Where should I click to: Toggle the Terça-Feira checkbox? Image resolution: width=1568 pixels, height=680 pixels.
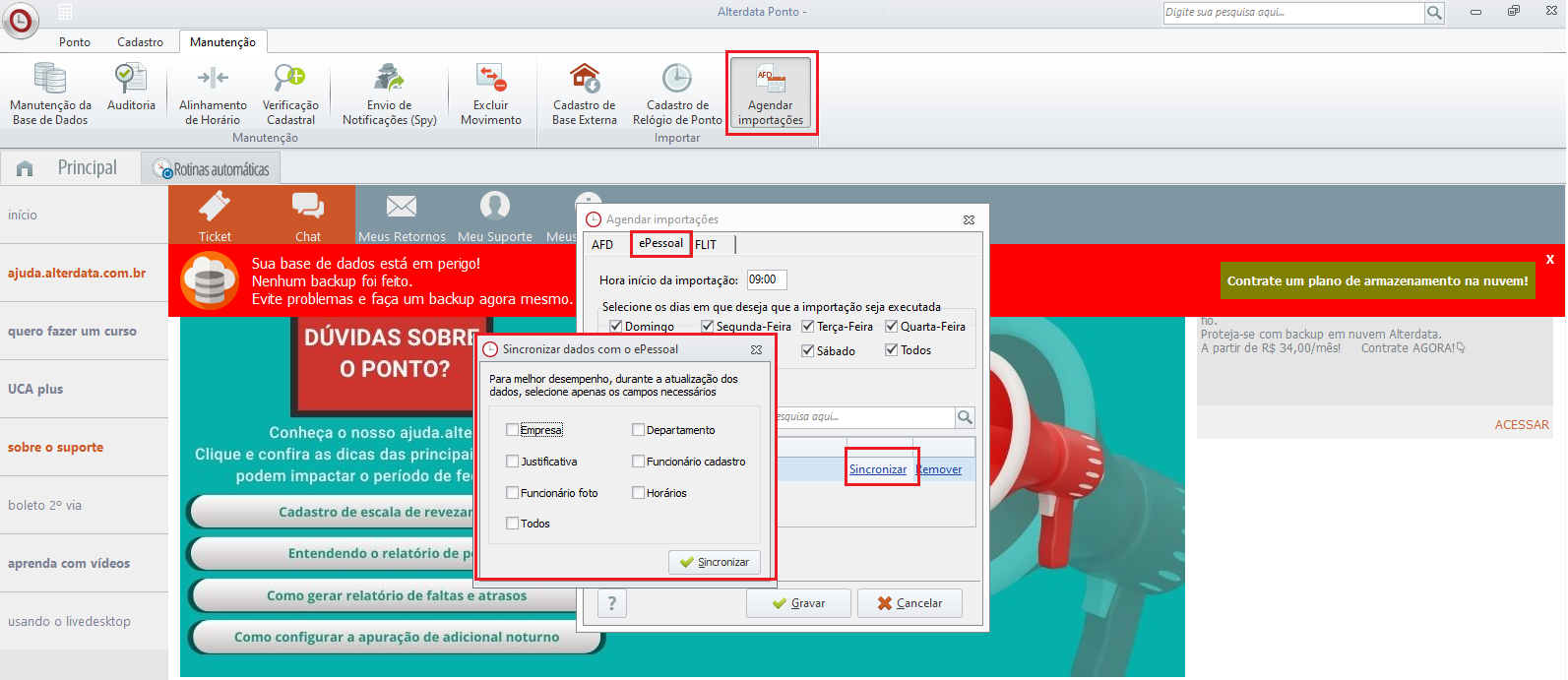(807, 327)
